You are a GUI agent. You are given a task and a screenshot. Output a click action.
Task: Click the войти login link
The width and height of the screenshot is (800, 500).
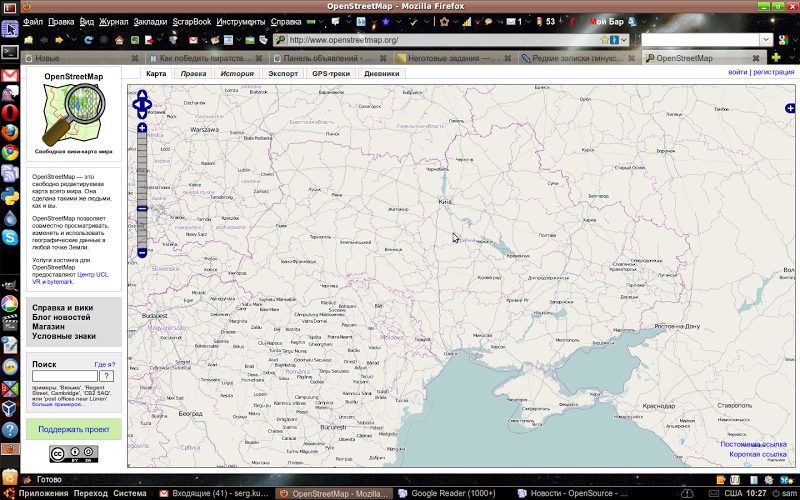(737, 72)
